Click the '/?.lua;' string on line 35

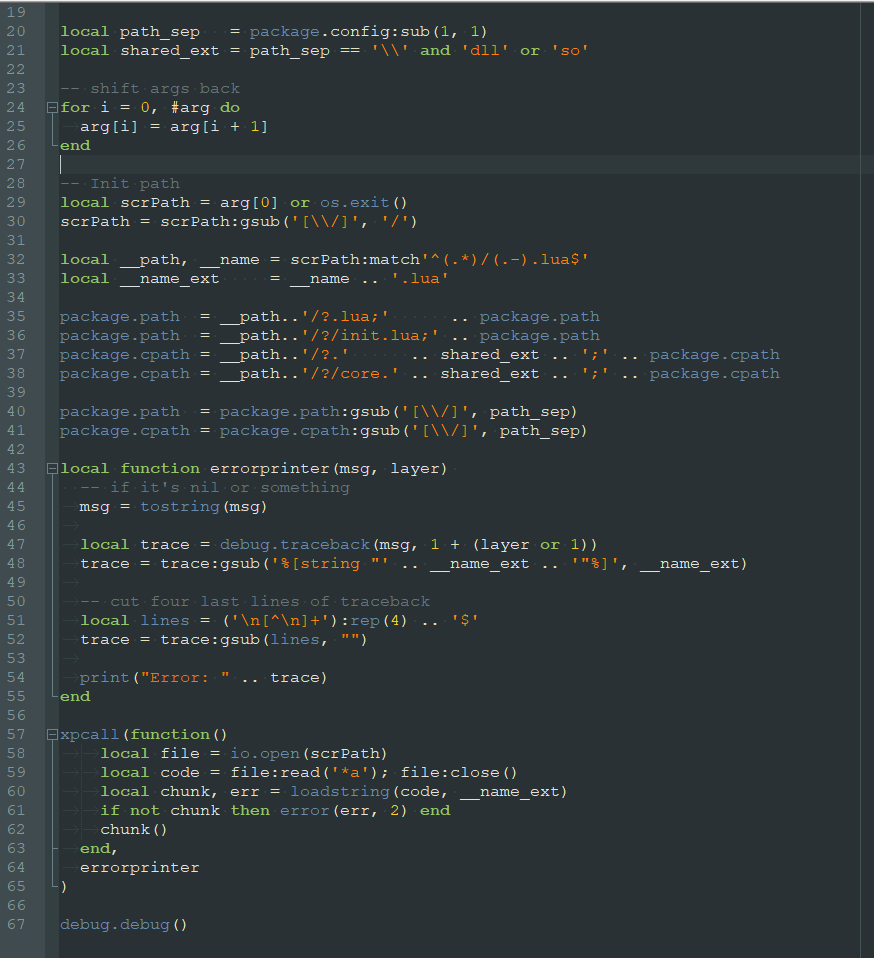click(x=345, y=316)
